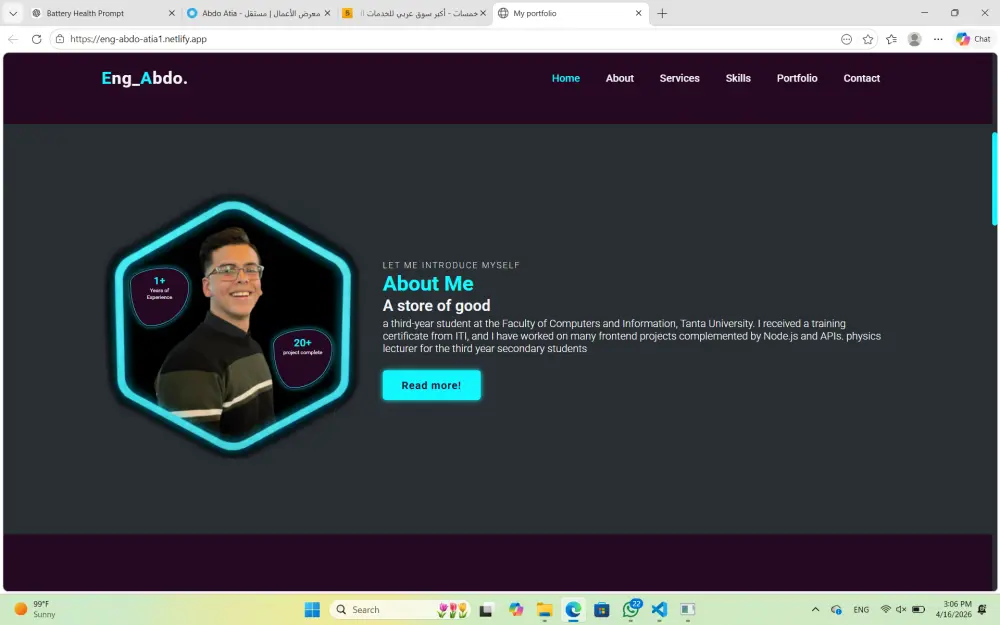Click the page vertical scrollbar thumb
This screenshot has height=625, width=1000.
994,179
